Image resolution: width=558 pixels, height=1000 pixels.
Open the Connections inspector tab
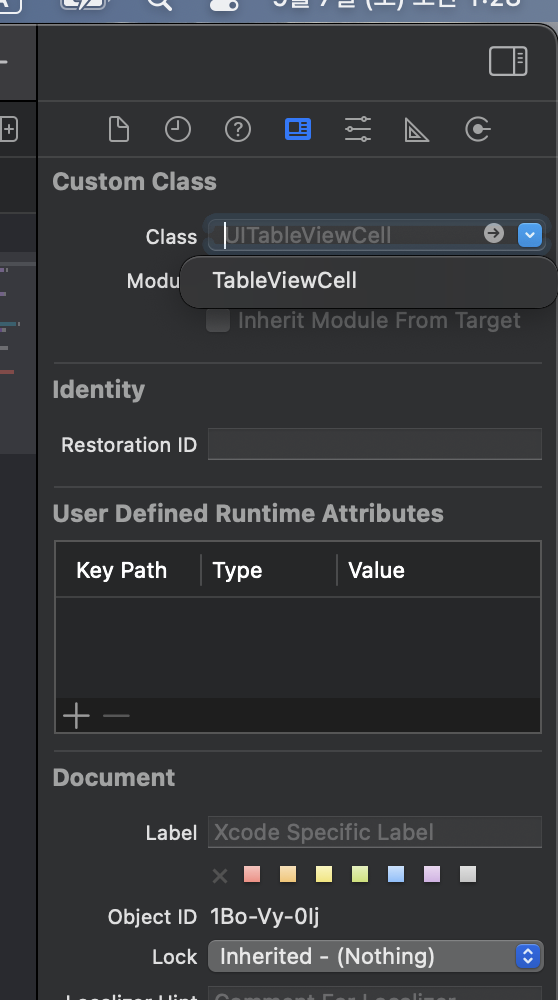[478, 129]
